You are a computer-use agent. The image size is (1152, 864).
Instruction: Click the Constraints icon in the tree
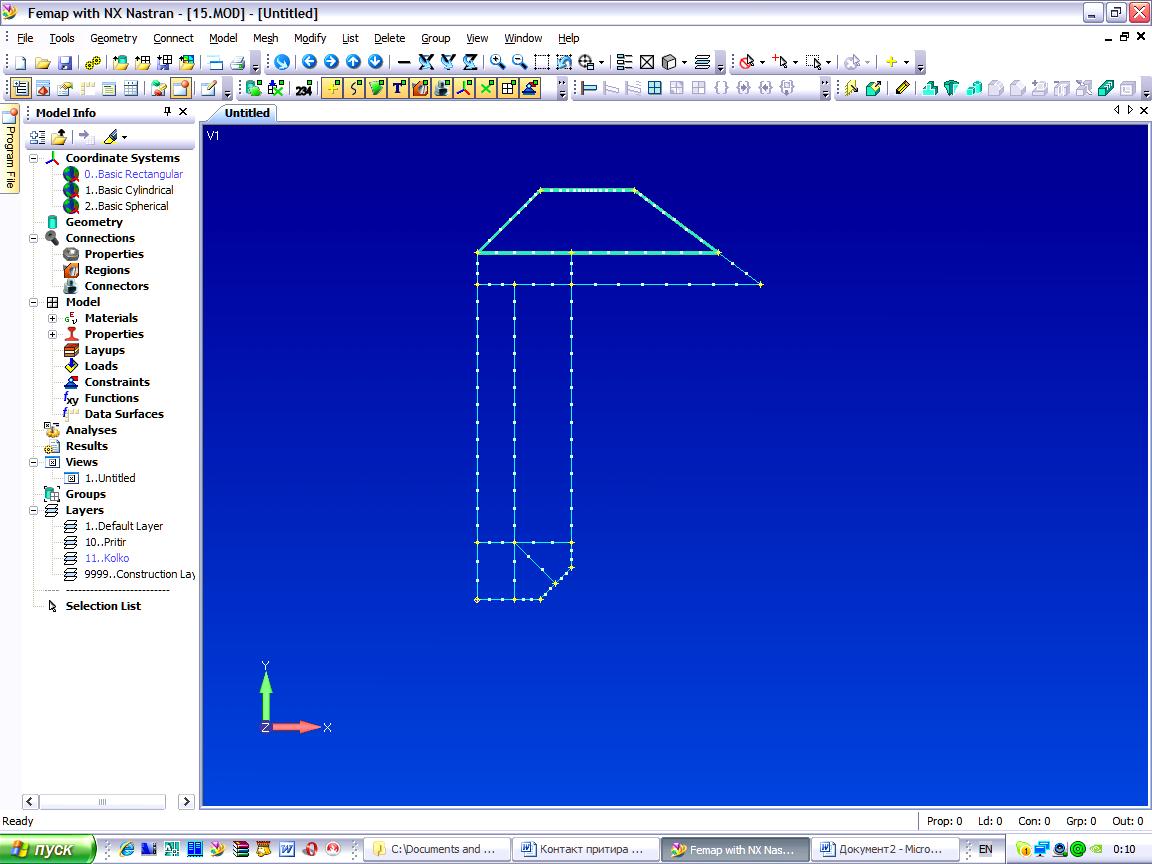71,382
